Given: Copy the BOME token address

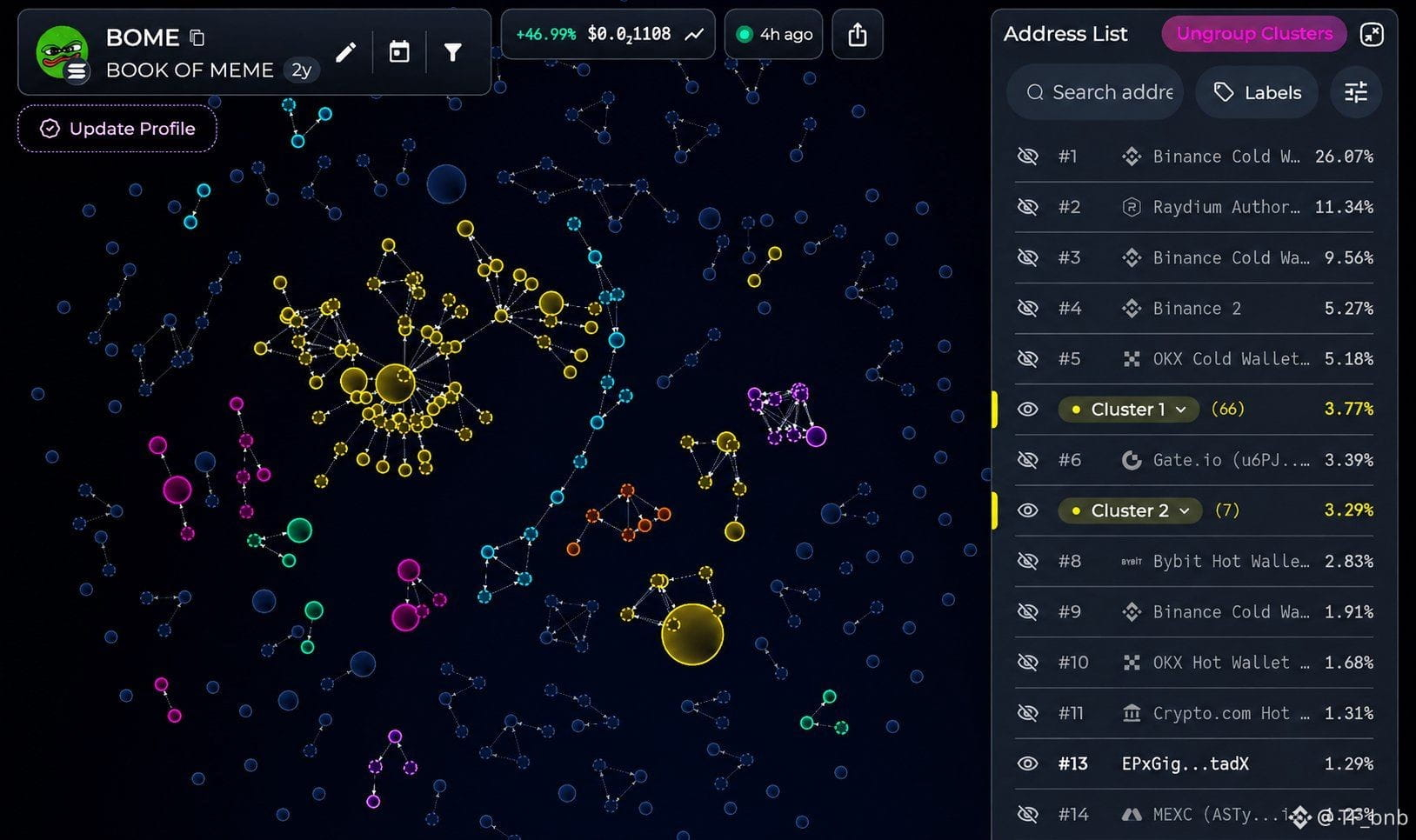Looking at the screenshot, I should pyautogui.click(x=197, y=37).
